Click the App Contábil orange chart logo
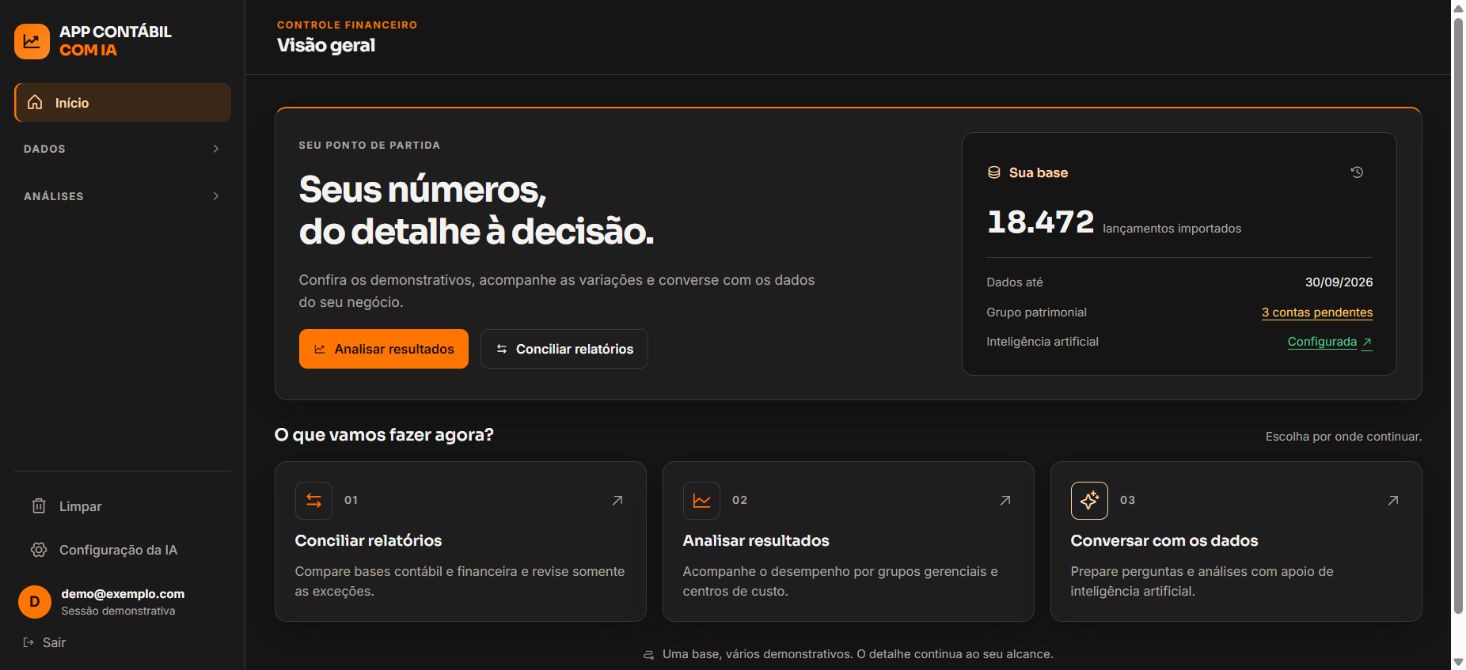 [32, 41]
